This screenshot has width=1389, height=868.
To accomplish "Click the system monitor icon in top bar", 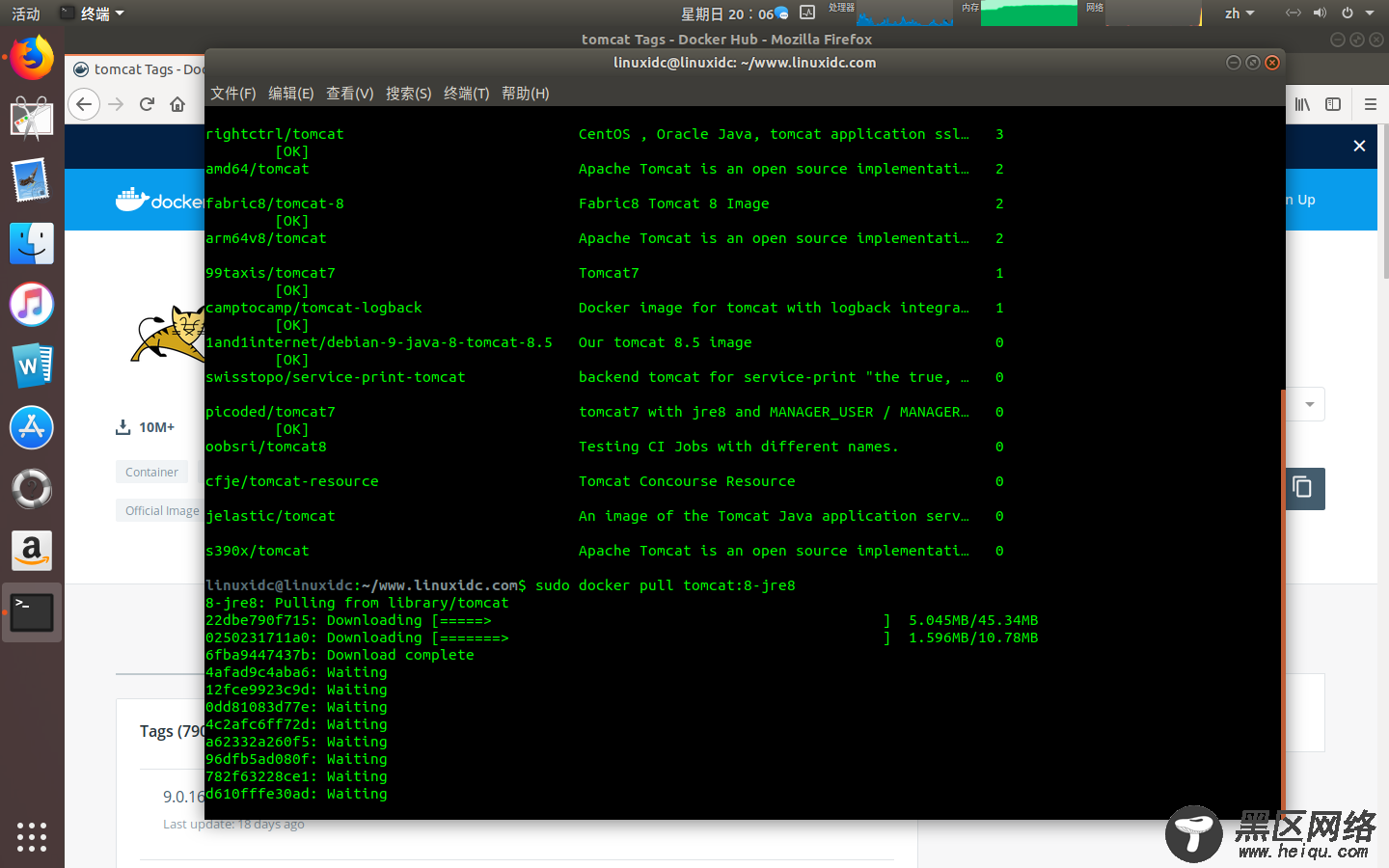I will tap(807, 13).
